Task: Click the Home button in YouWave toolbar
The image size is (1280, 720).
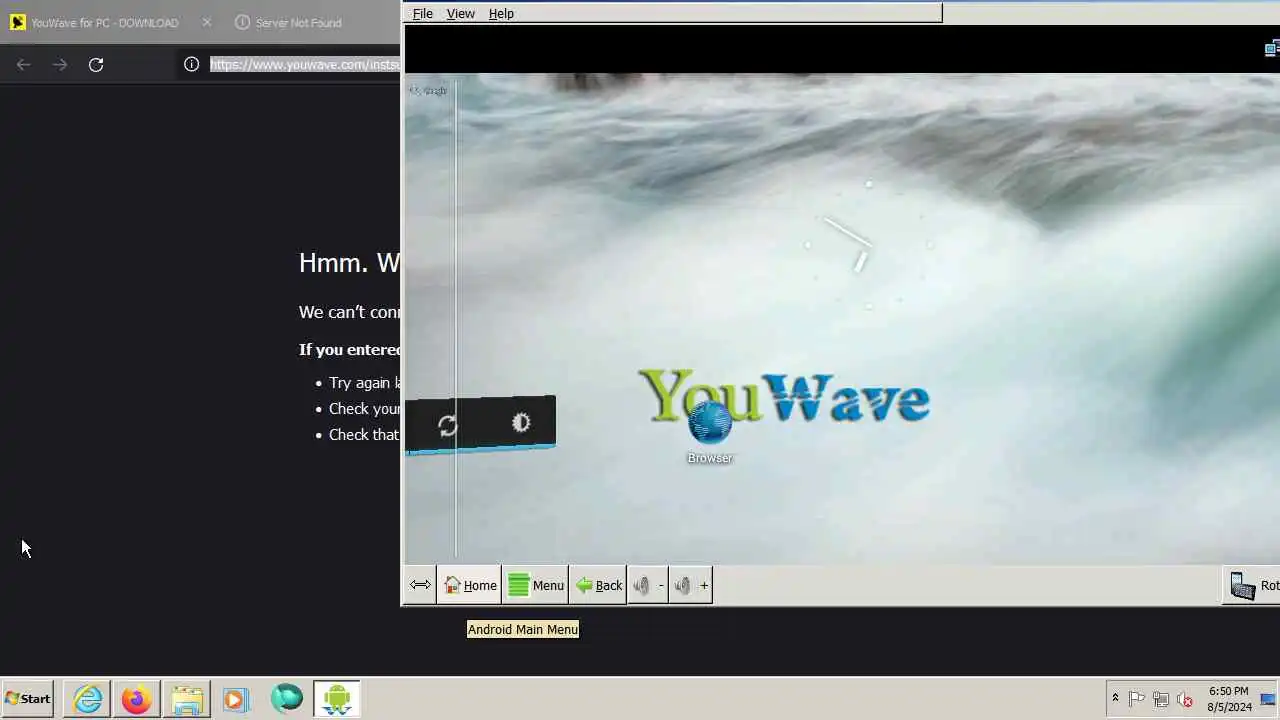Action: pos(470,586)
